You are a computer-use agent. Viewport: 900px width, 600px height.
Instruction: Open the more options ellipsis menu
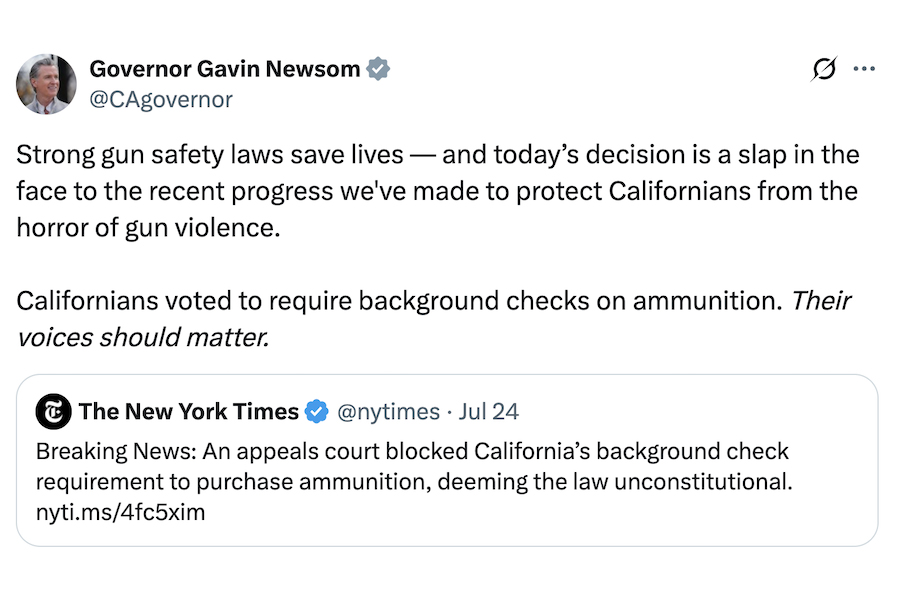pyautogui.click(x=862, y=68)
